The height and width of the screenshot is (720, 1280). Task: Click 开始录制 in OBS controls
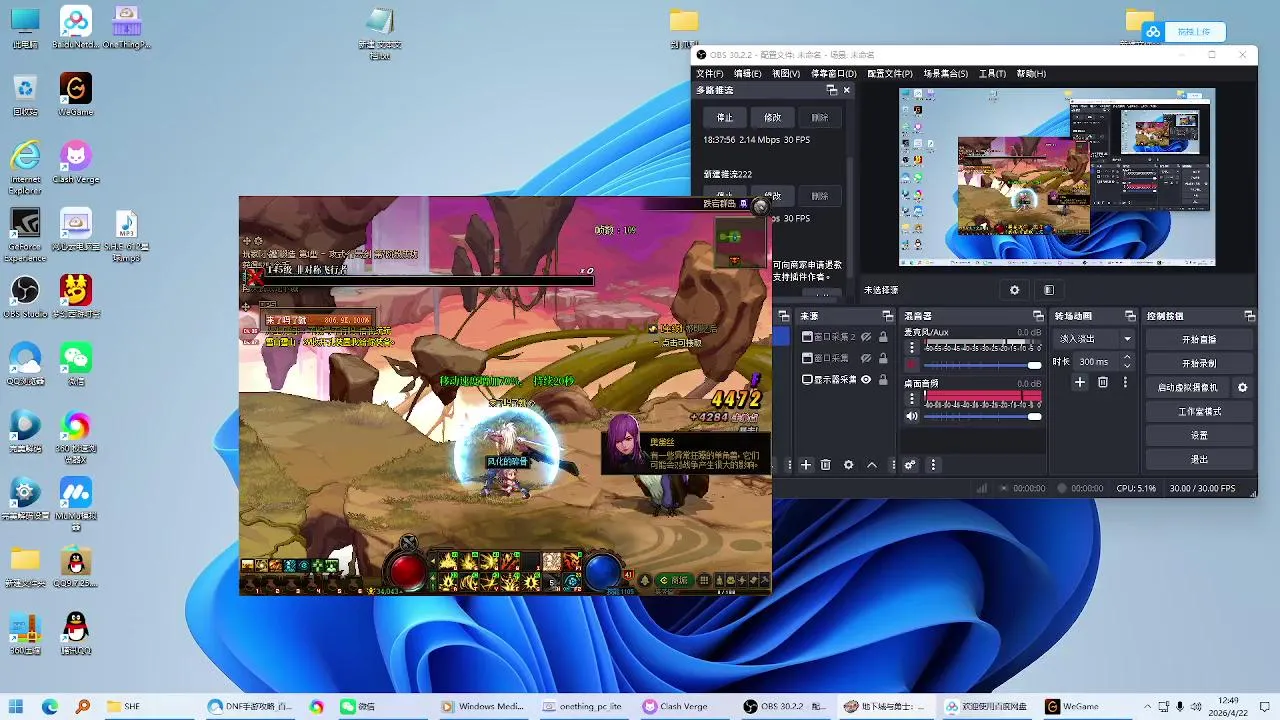point(1199,363)
